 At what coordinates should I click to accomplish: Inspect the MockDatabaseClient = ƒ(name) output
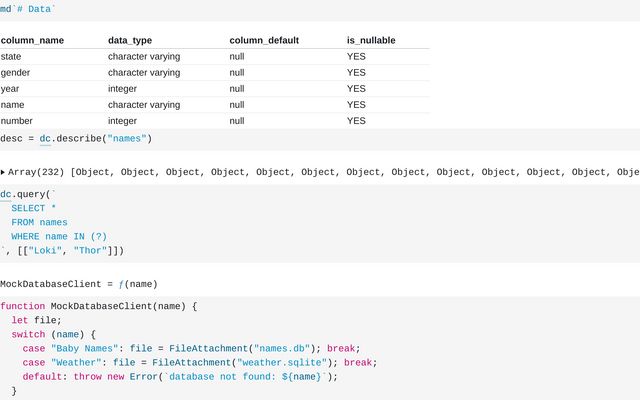pyautogui.click(x=78, y=284)
